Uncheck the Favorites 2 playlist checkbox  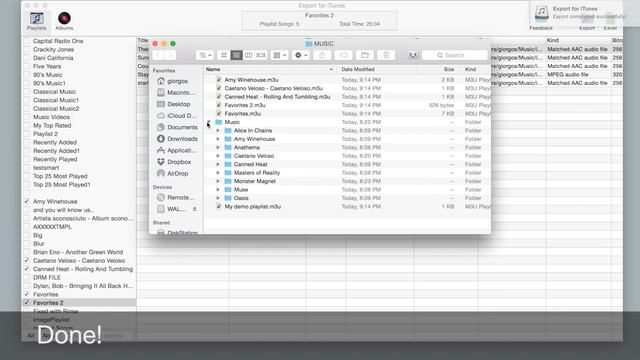point(27,303)
